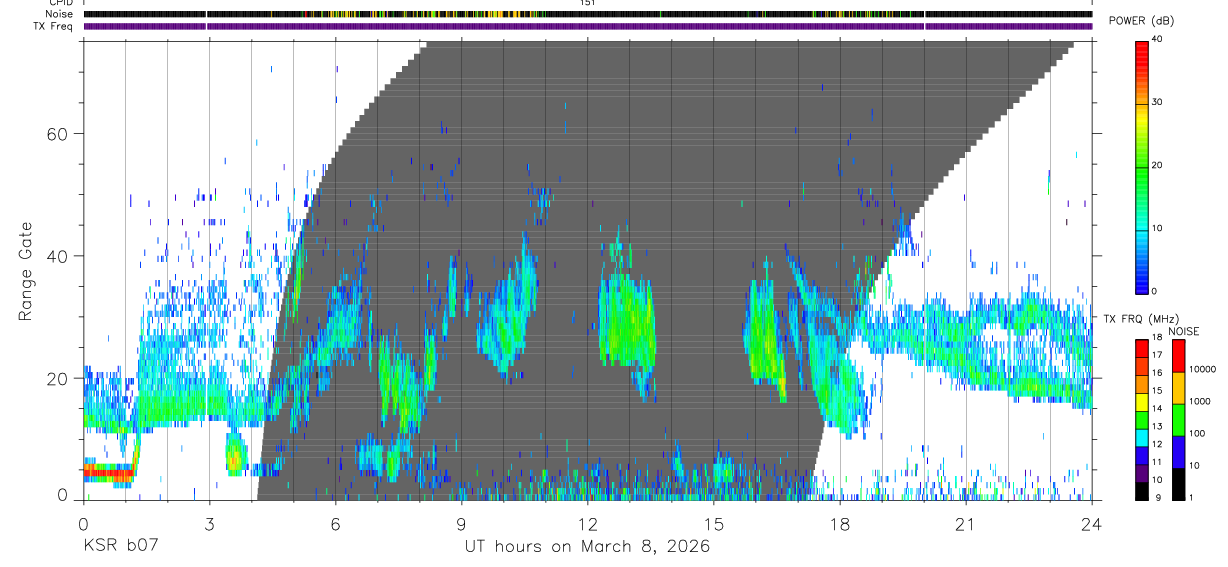Image resolution: width=1228 pixels, height=567 pixels.
Task: Pick the orange noise swatch between 1000 and 10000
Action: tap(1178, 388)
